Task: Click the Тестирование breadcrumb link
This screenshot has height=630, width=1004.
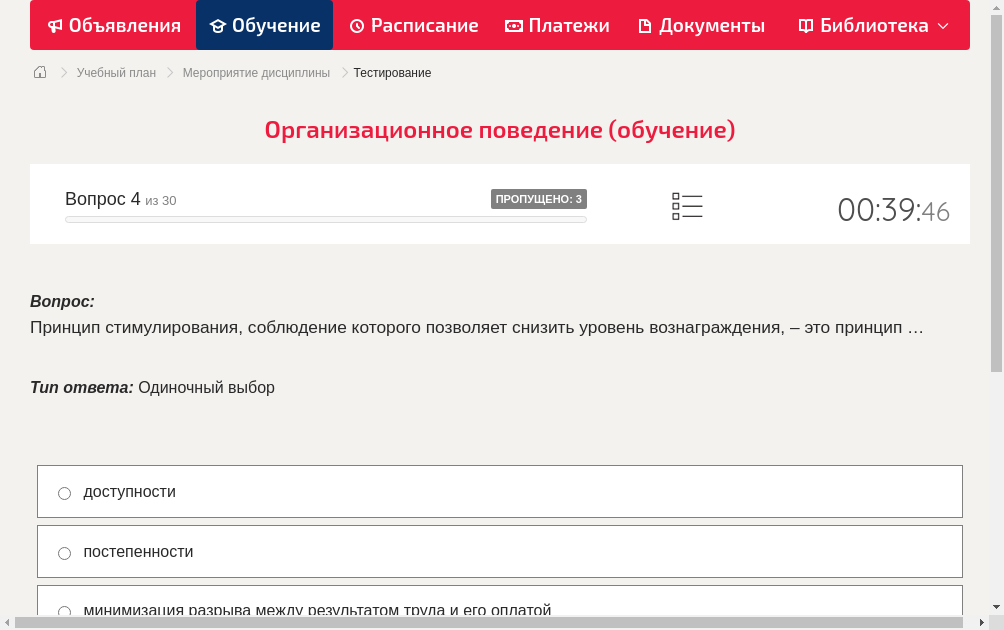Action: pyautogui.click(x=391, y=72)
